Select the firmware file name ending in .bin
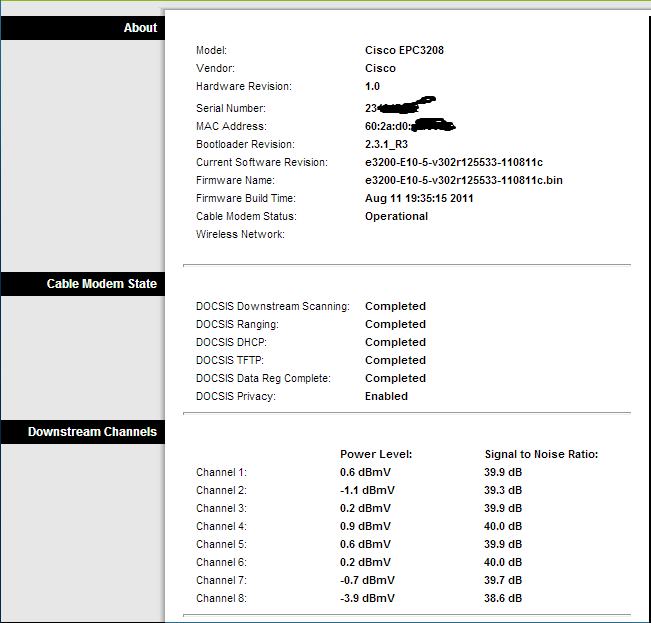The height and width of the screenshot is (623, 651). click(x=464, y=180)
